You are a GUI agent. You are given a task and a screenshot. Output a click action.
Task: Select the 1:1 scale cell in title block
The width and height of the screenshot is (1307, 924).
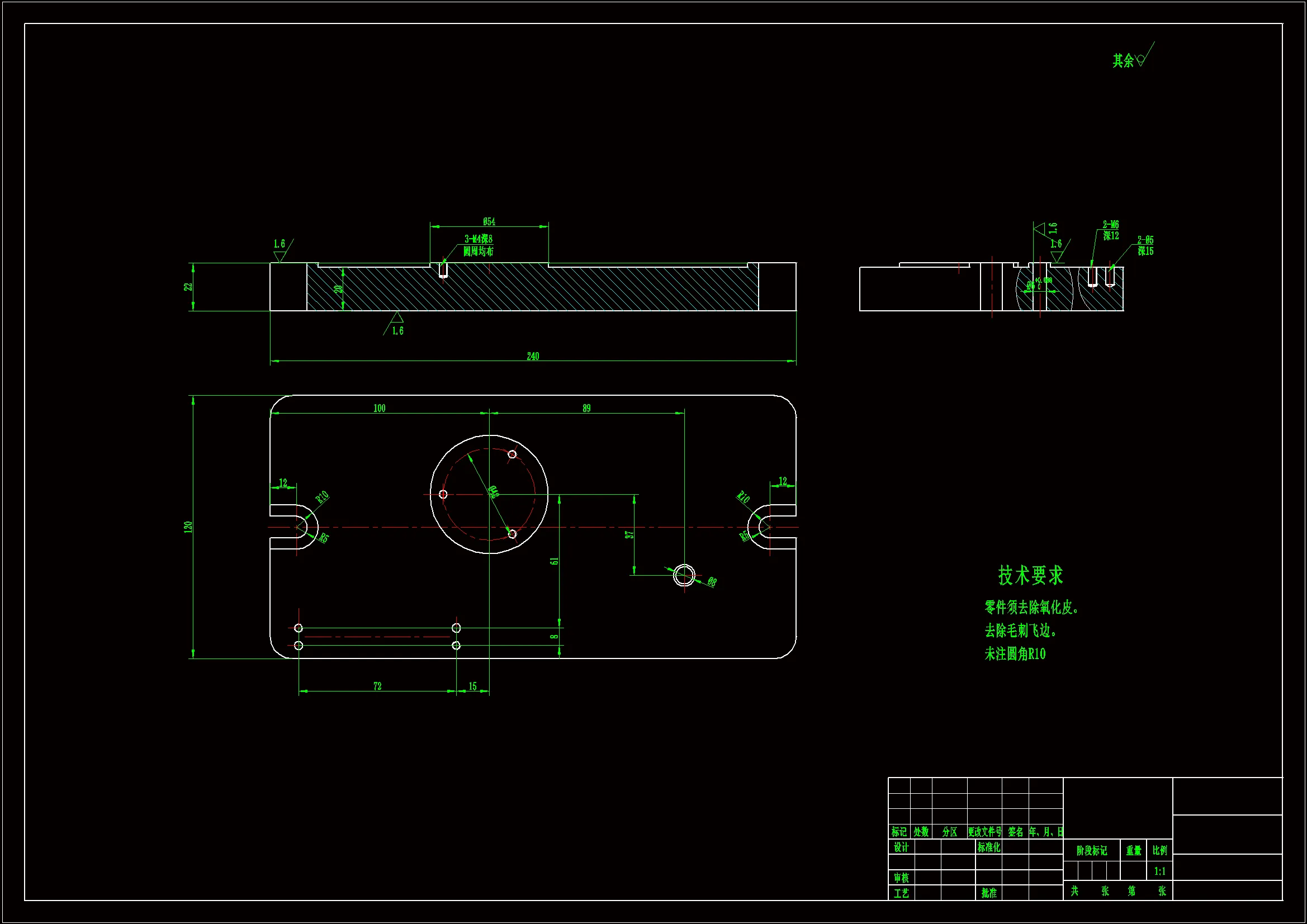coord(1159,871)
